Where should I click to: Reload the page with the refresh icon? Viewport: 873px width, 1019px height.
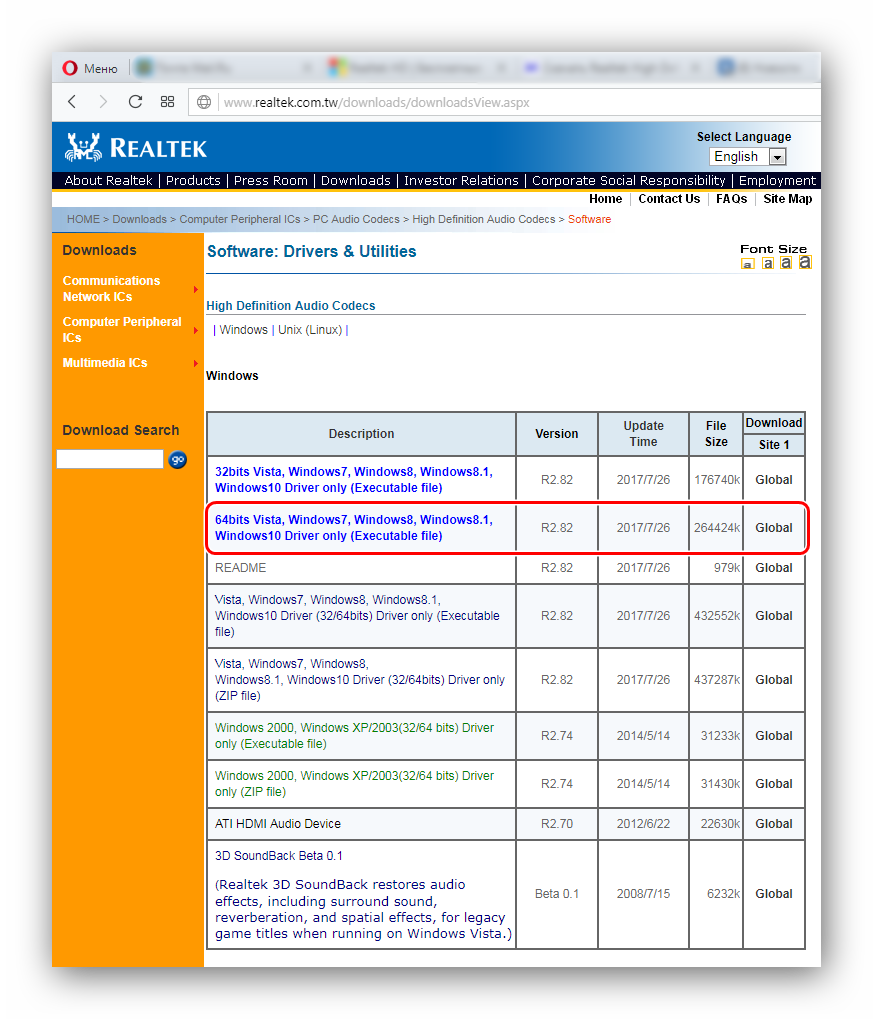(135, 102)
